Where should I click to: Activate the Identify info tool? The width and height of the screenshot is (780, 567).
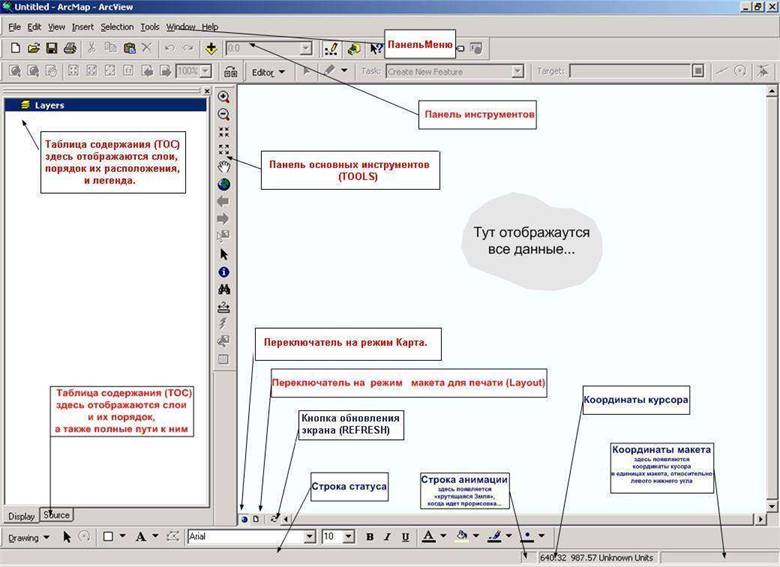click(x=224, y=272)
